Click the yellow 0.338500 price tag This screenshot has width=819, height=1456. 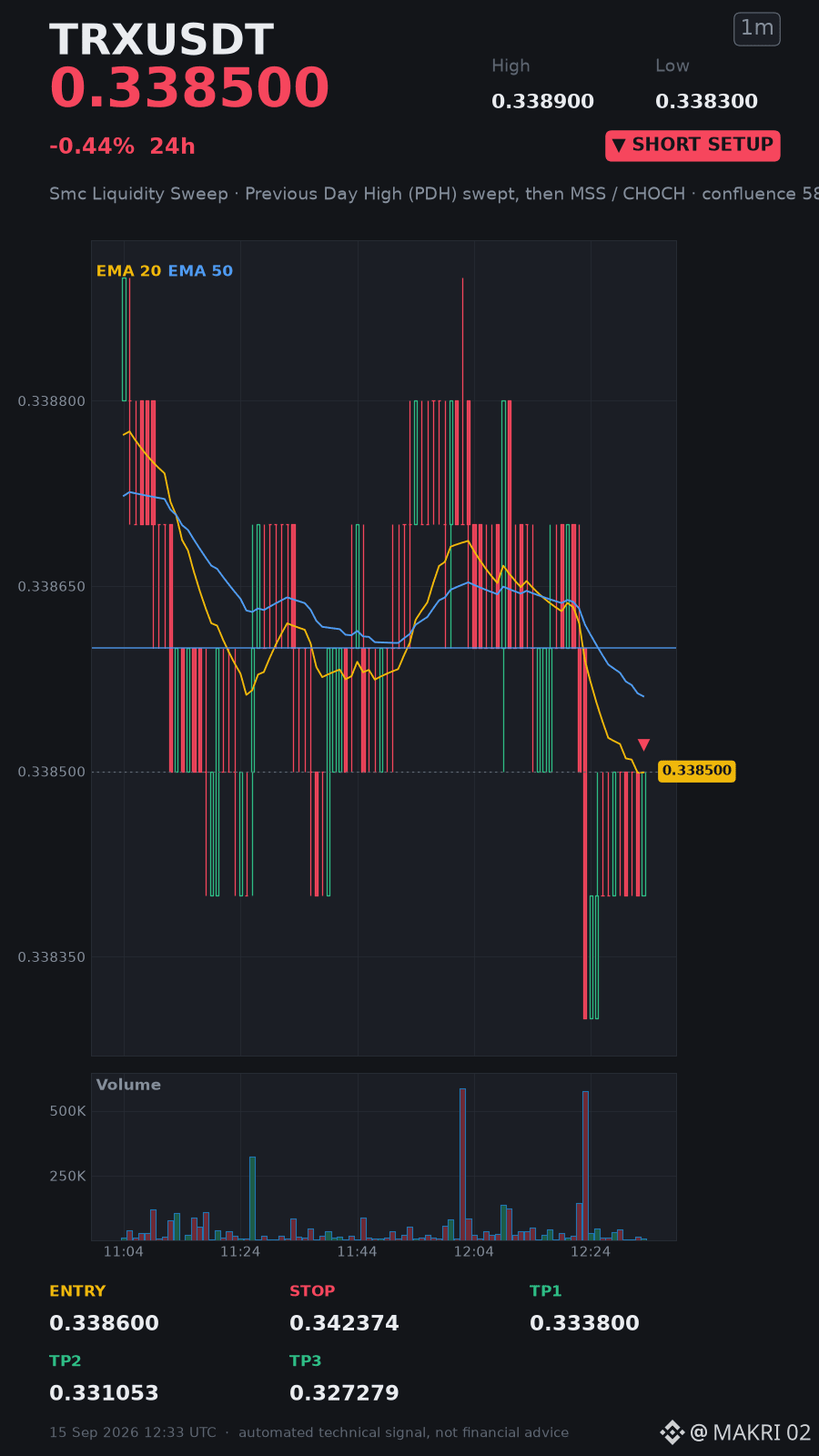[x=696, y=771]
